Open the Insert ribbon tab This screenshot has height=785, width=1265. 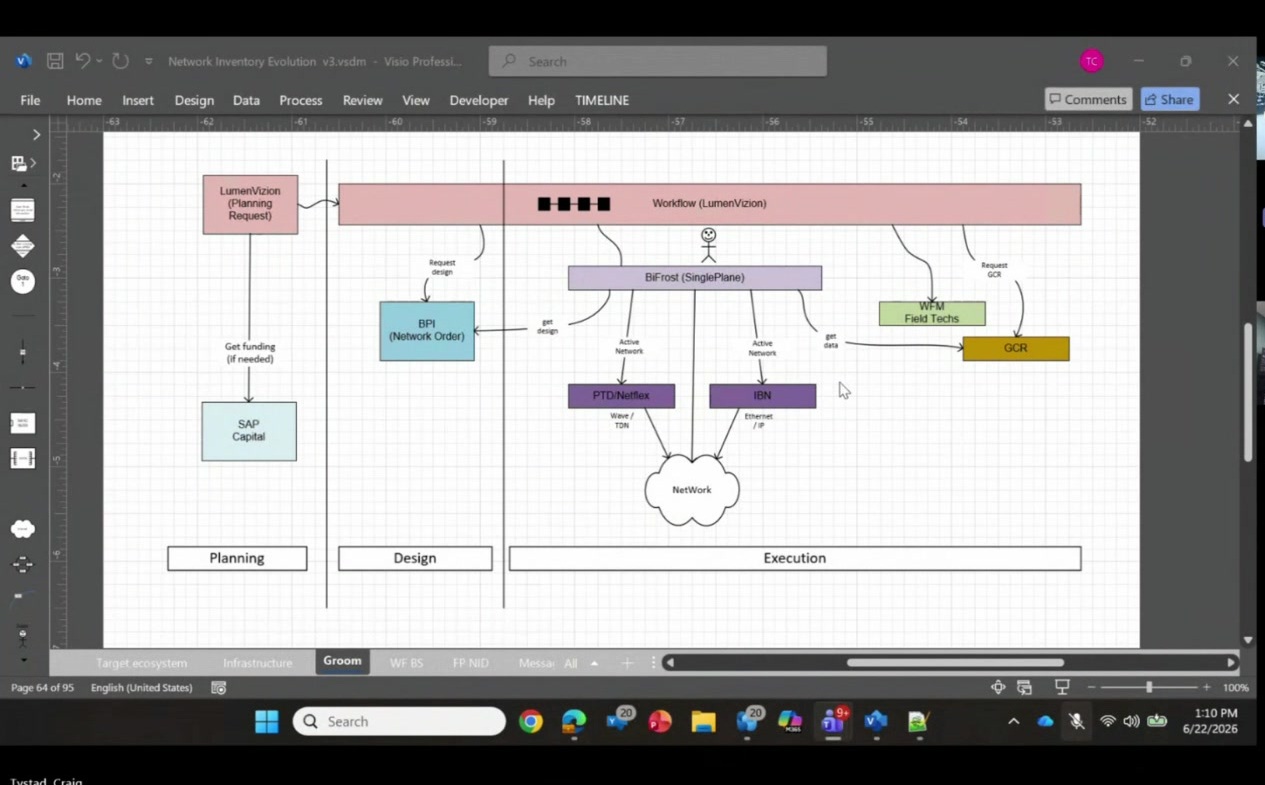pyautogui.click(x=138, y=100)
